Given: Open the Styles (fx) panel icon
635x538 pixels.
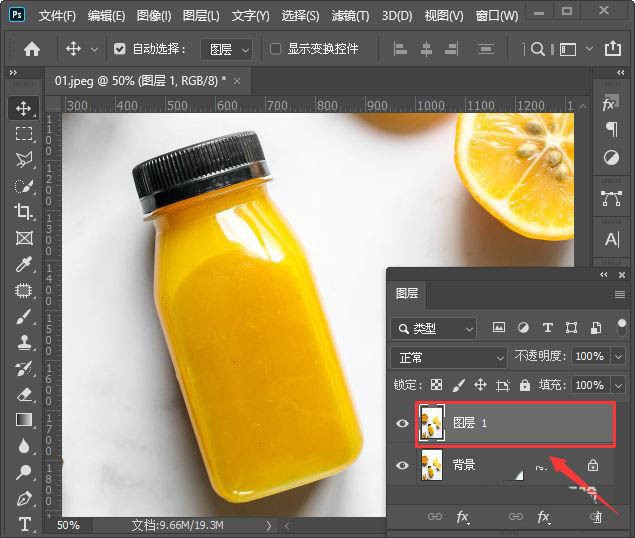Looking at the screenshot, I should click(x=611, y=104).
